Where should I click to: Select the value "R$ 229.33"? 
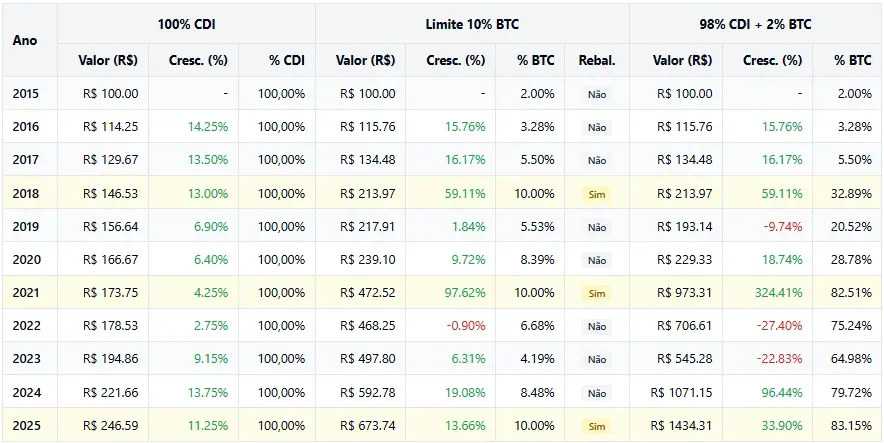click(684, 260)
